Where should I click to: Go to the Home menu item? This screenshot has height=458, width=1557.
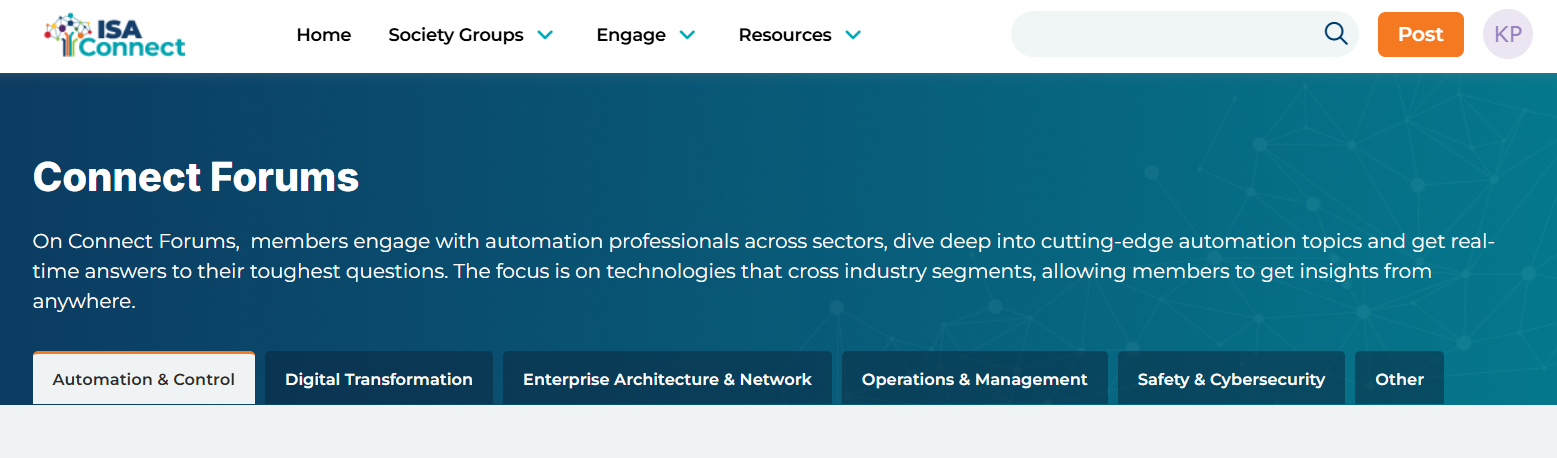click(x=324, y=35)
